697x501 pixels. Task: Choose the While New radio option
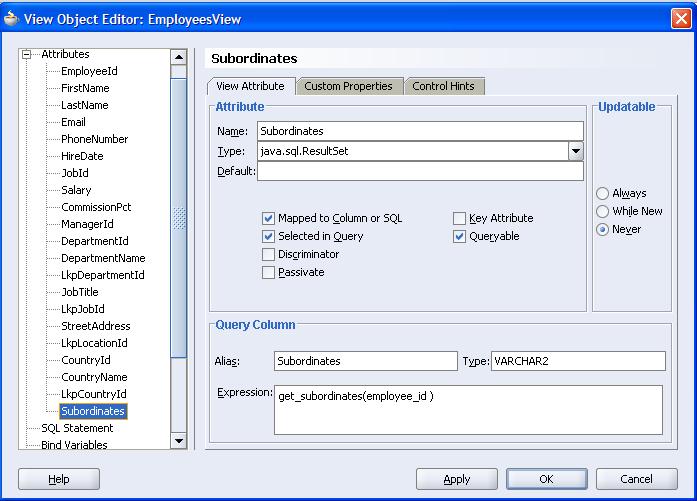tap(603, 212)
